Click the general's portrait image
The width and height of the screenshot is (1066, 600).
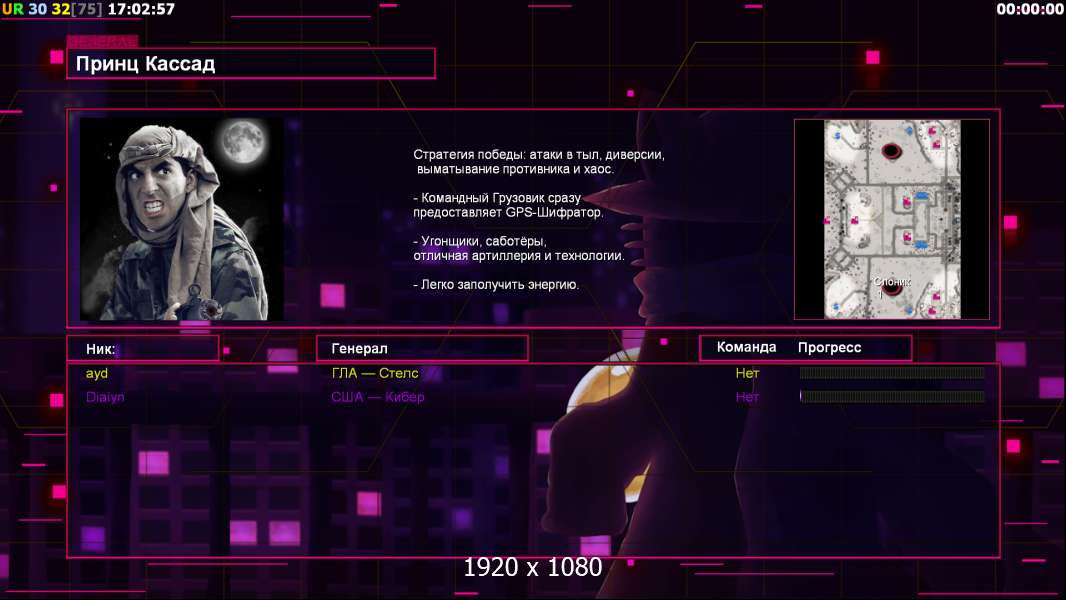(x=182, y=219)
